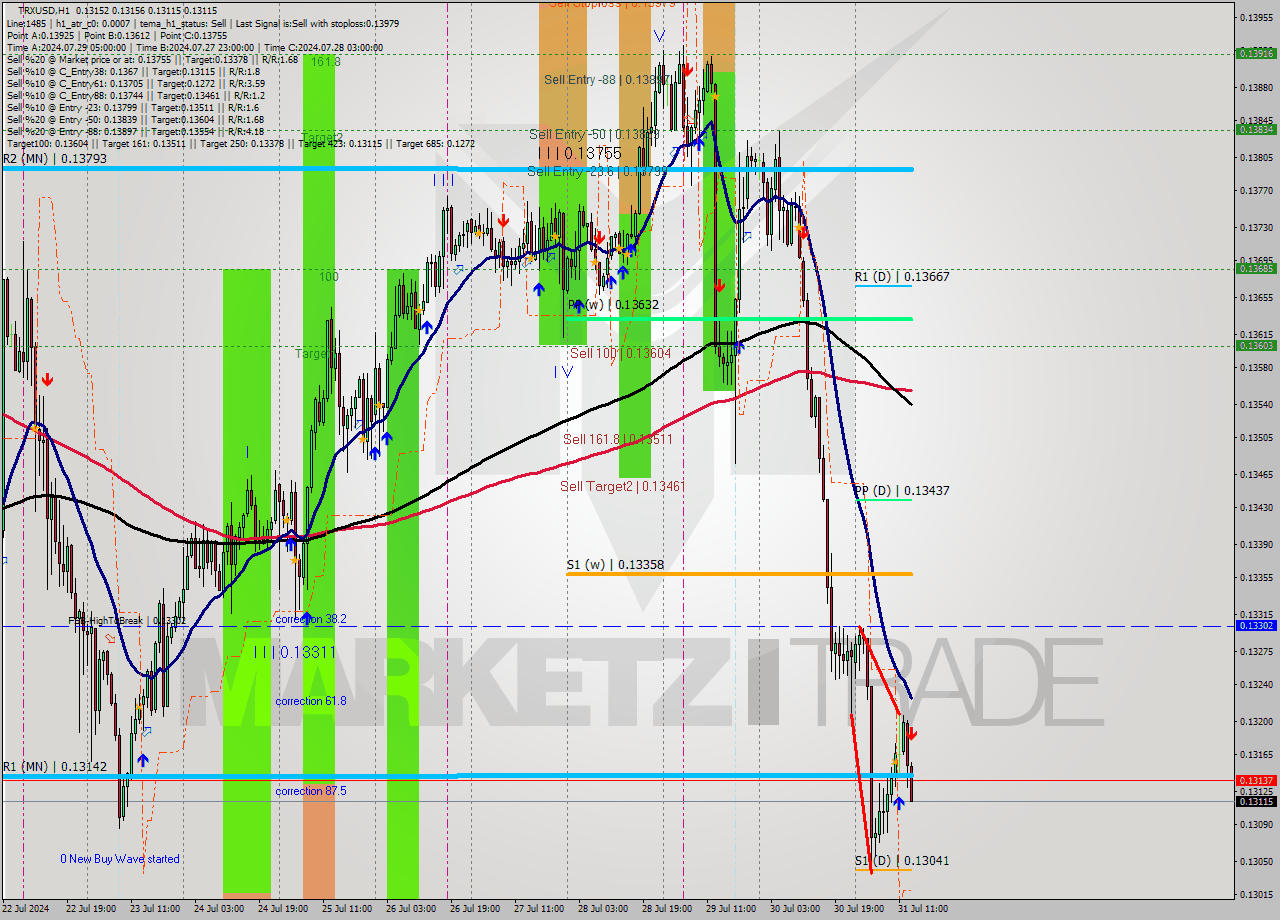This screenshot has height=920, width=1280.
Task: Click the green 0.13685 price axis tag
Action: [1255, 268]
